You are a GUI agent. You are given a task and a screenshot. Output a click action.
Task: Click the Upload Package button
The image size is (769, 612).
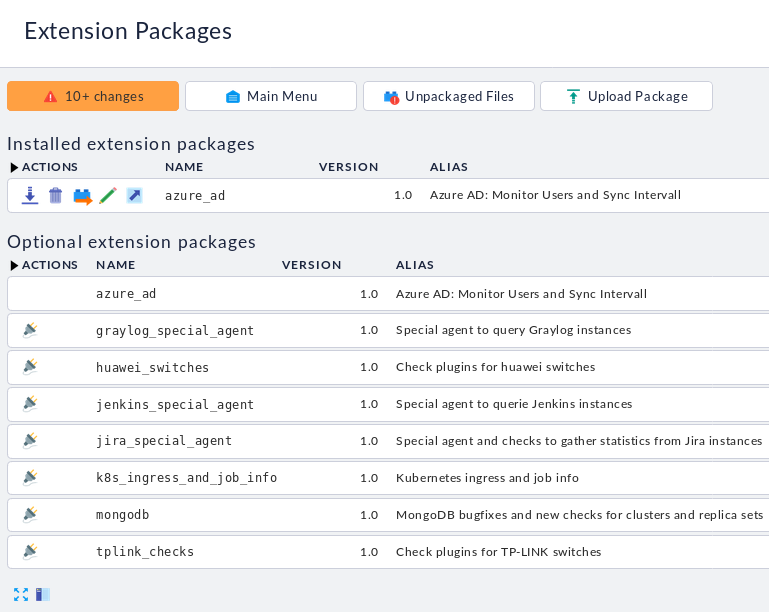pyautogui.click(x=626, y=96)
